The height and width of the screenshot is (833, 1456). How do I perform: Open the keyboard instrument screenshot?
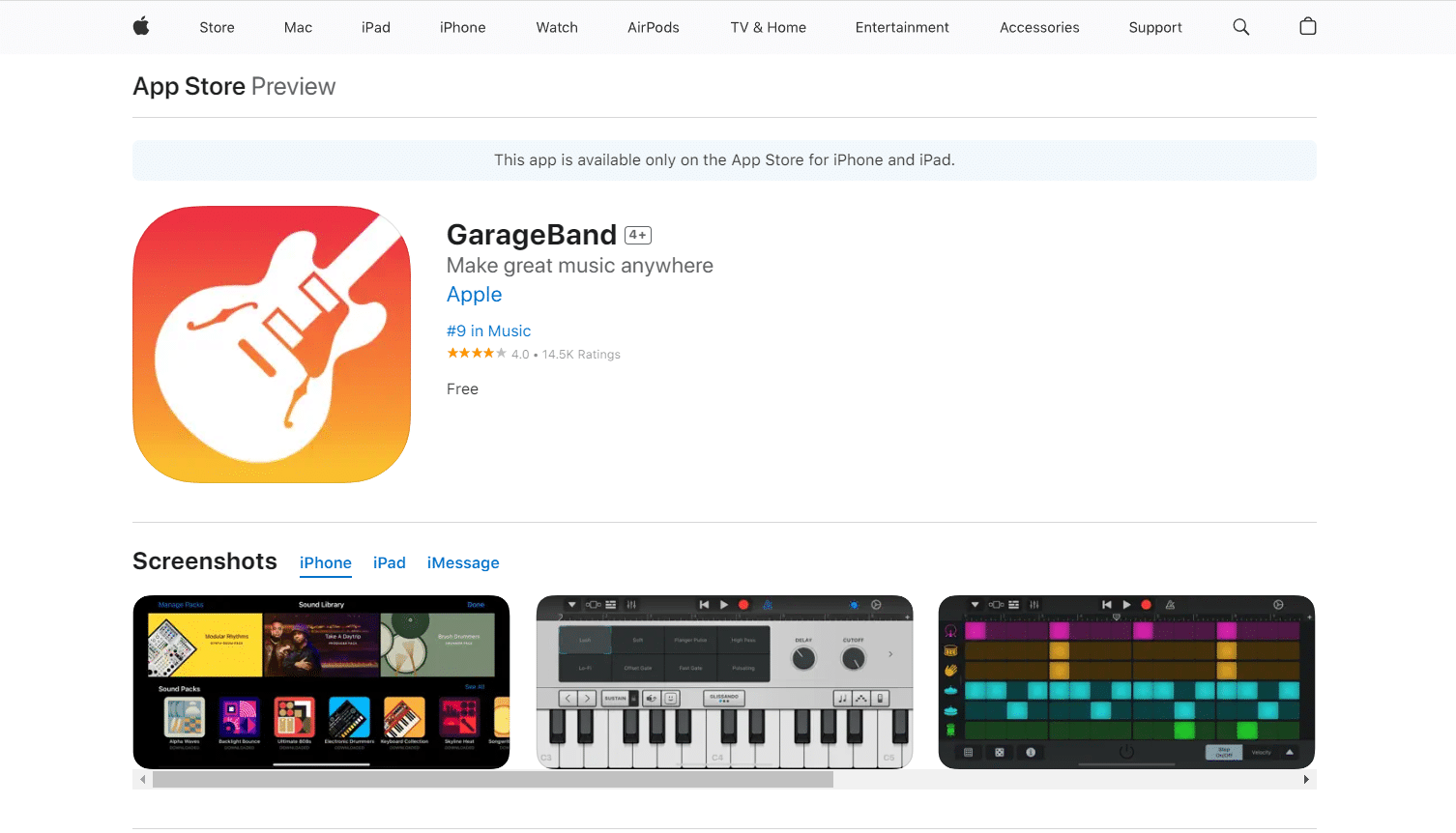[724, 682]
